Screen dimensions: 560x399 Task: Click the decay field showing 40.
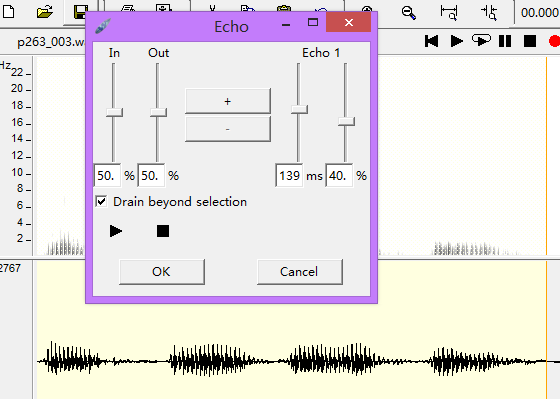click(x=339, y=175)
